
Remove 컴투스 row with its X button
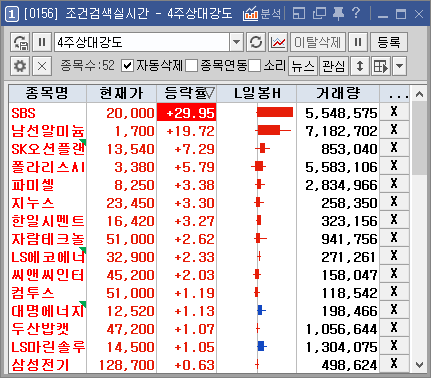[394, 292]
